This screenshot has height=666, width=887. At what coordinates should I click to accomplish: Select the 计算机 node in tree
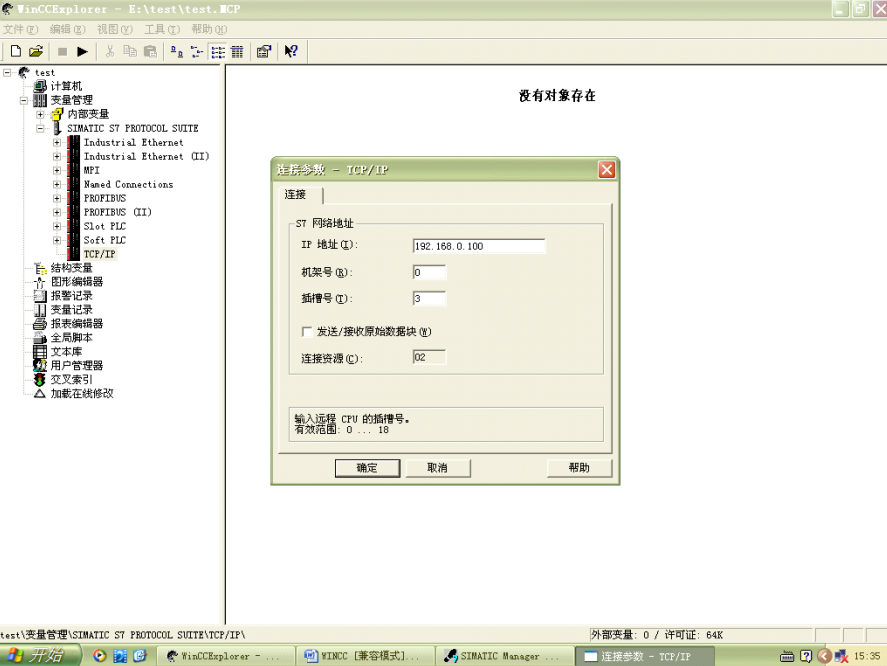tap(66, 86)
